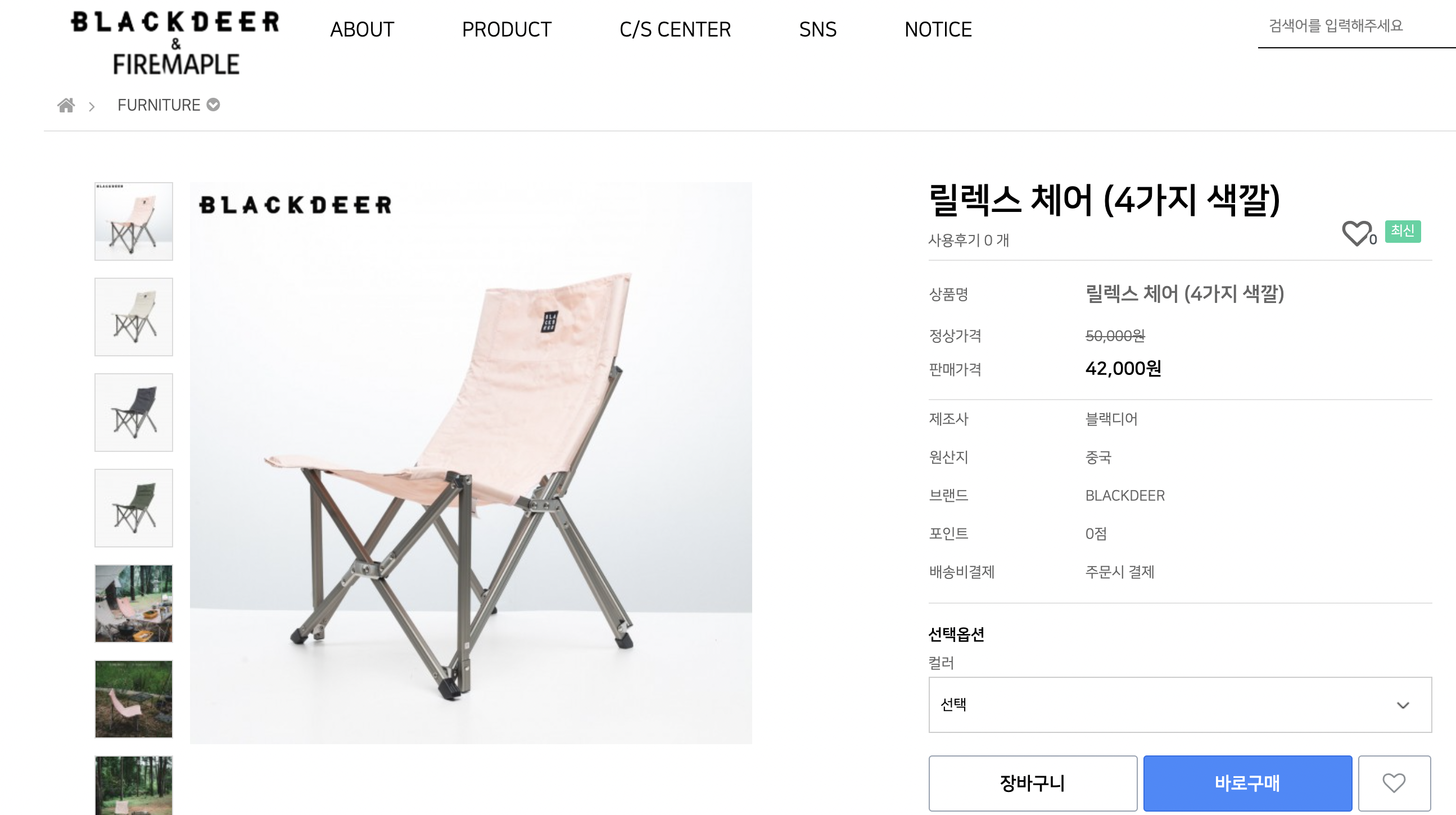Open the ABOUT menu
Image resolution: width=1456 pixels, height=815 pixels.
362,29
